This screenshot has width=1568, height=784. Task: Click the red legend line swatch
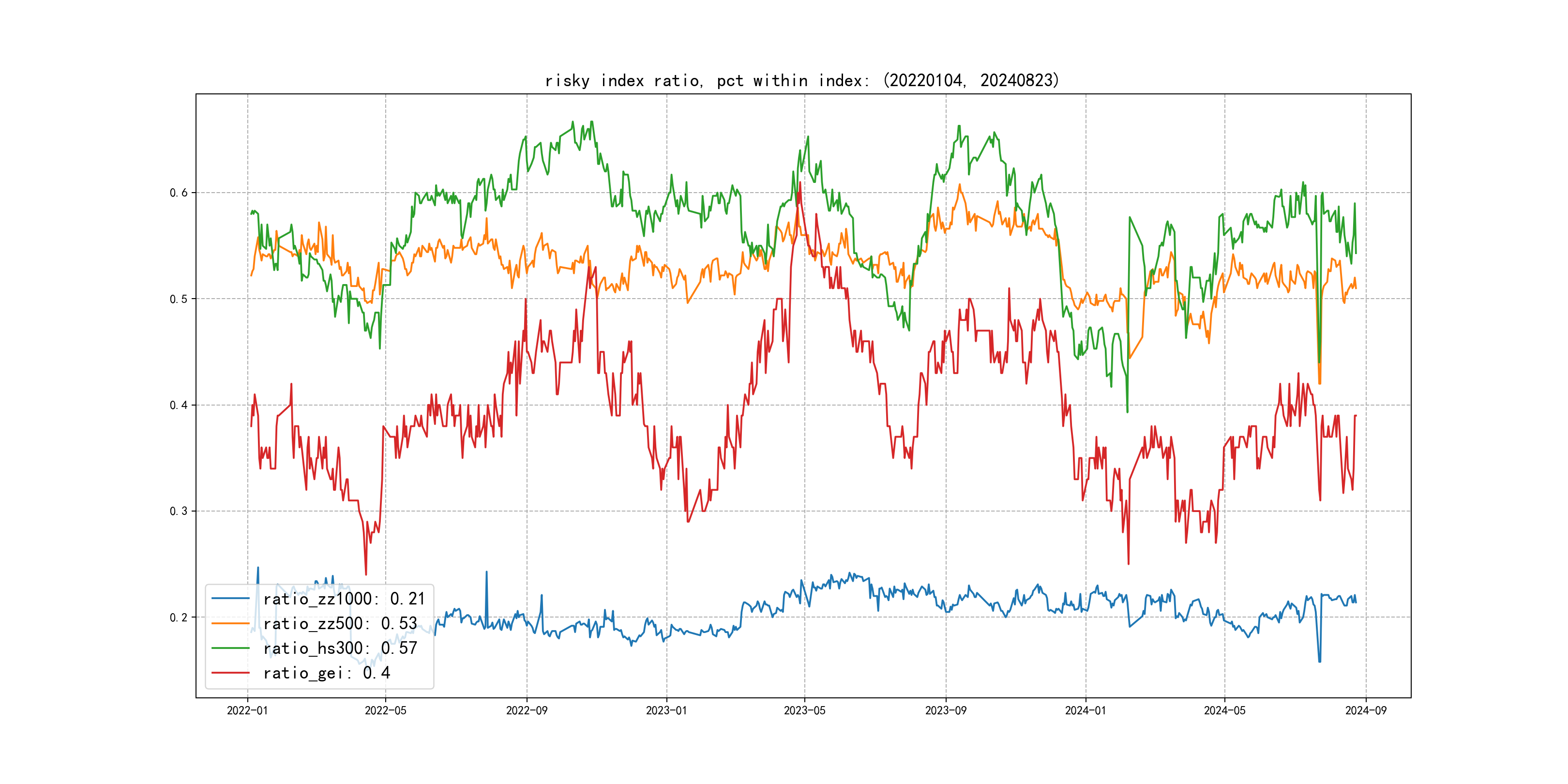pyautogui.click(x=231, y=673)
